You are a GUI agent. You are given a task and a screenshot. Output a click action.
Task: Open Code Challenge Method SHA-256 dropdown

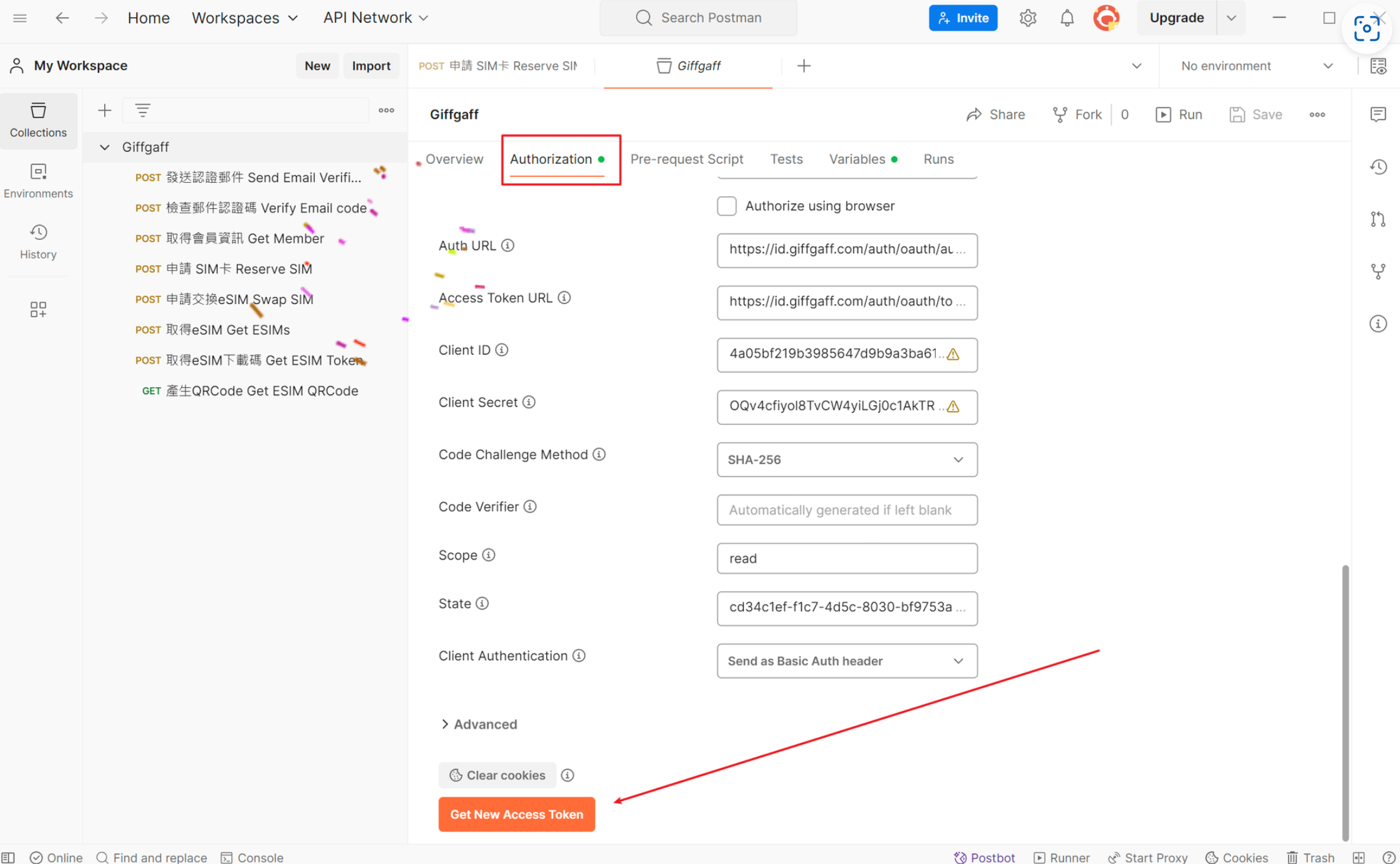(x=847, y=460)
